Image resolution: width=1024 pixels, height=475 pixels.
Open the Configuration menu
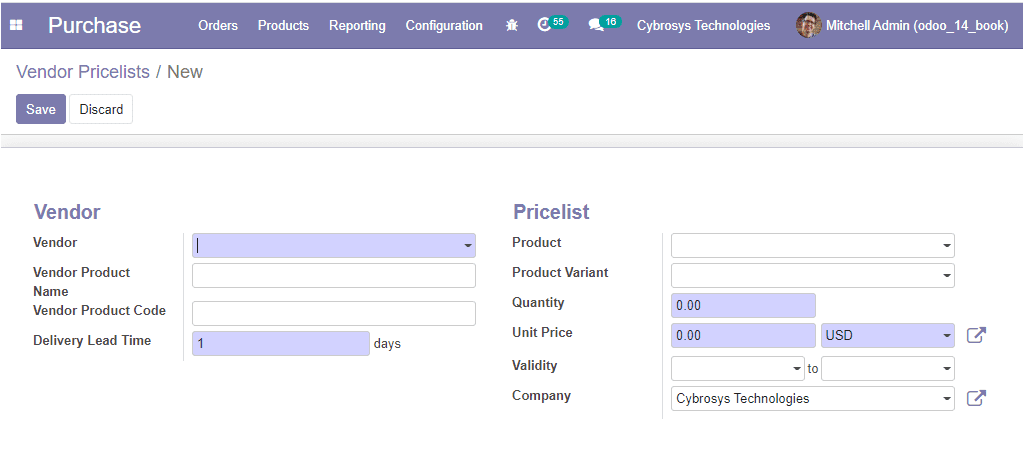click(x=444, y=25)
